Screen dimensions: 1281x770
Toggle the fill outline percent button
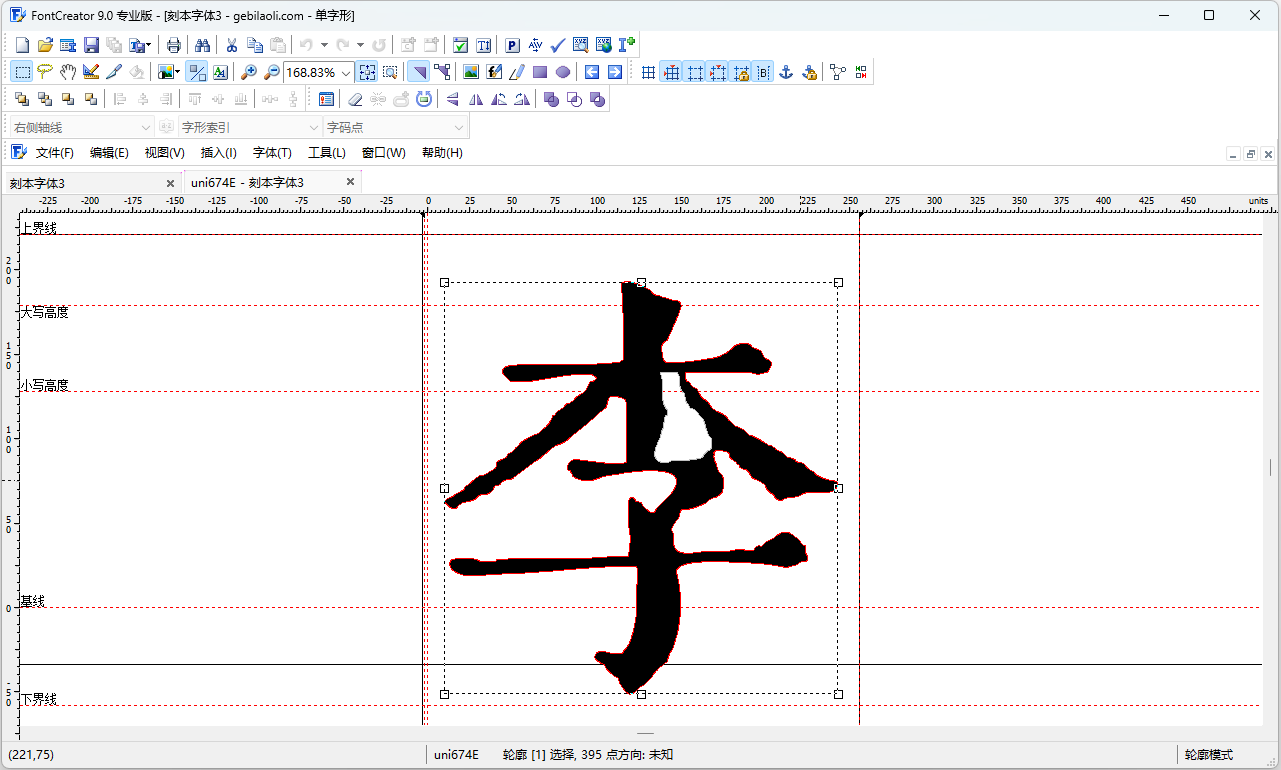(x=197, y=72)
